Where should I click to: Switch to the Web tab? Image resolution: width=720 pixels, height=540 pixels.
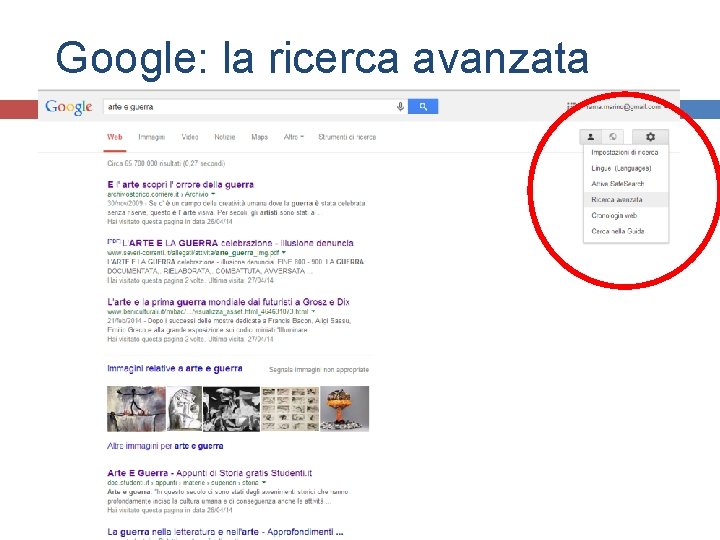(x=114, y=137)
